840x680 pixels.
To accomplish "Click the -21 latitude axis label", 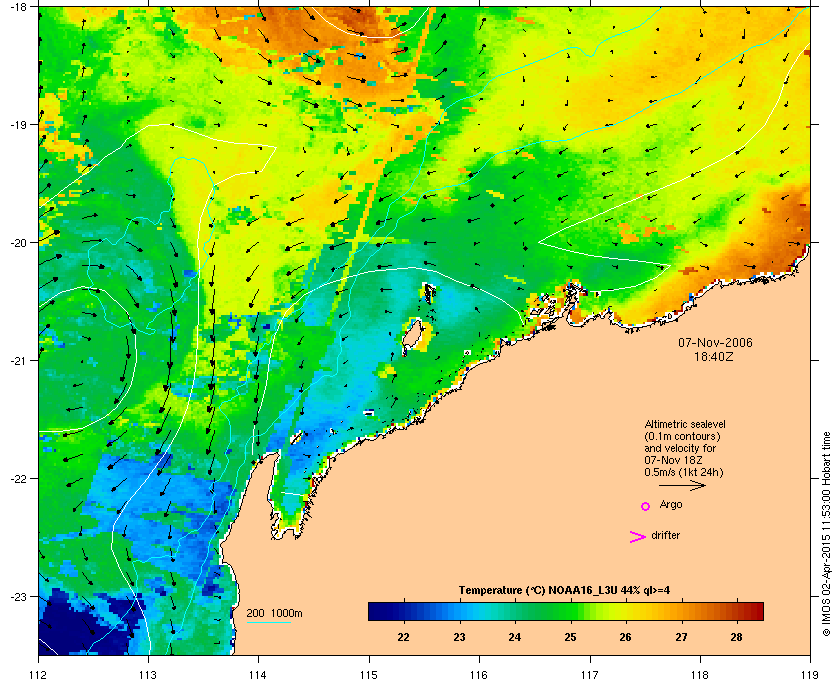I will click(x=18, y=360).
